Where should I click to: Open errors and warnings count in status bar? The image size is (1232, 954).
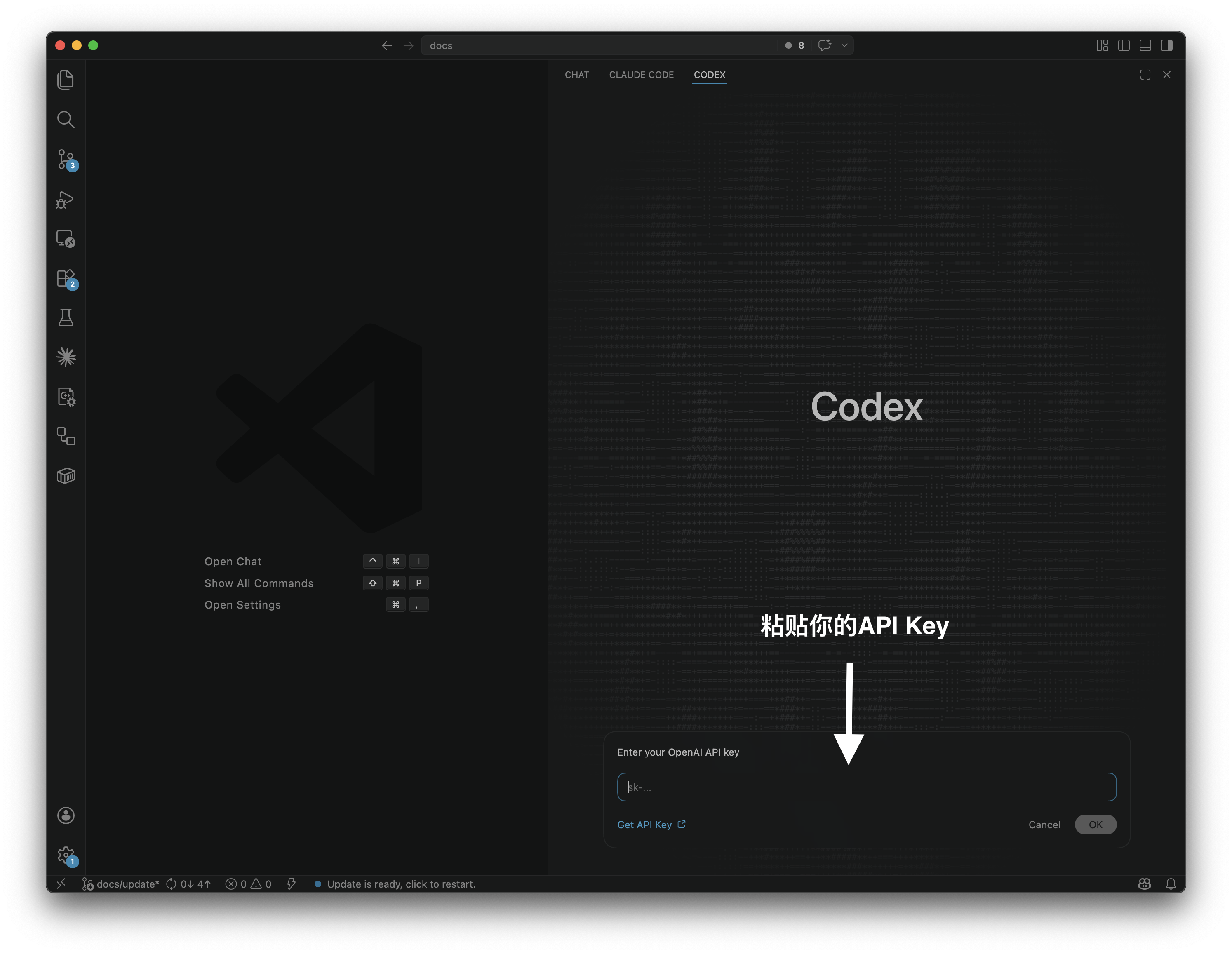pyautogui.click(x=248, y=884)
